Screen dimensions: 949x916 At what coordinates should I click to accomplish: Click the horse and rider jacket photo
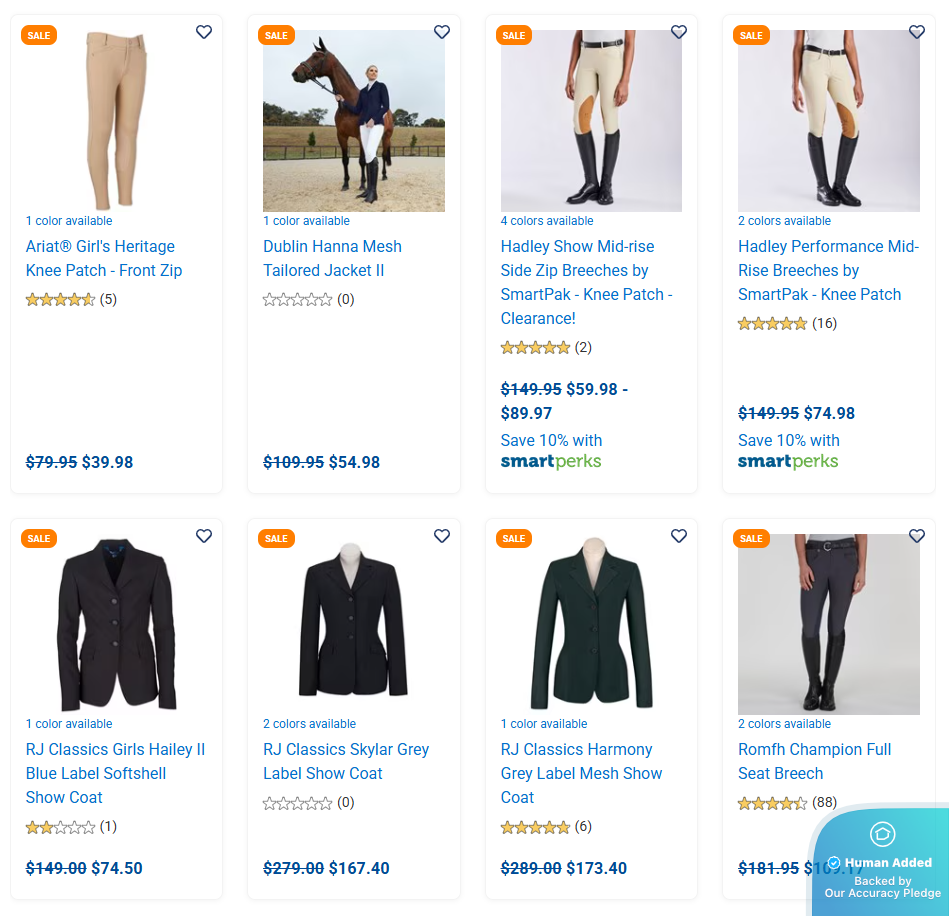(354, 120)
